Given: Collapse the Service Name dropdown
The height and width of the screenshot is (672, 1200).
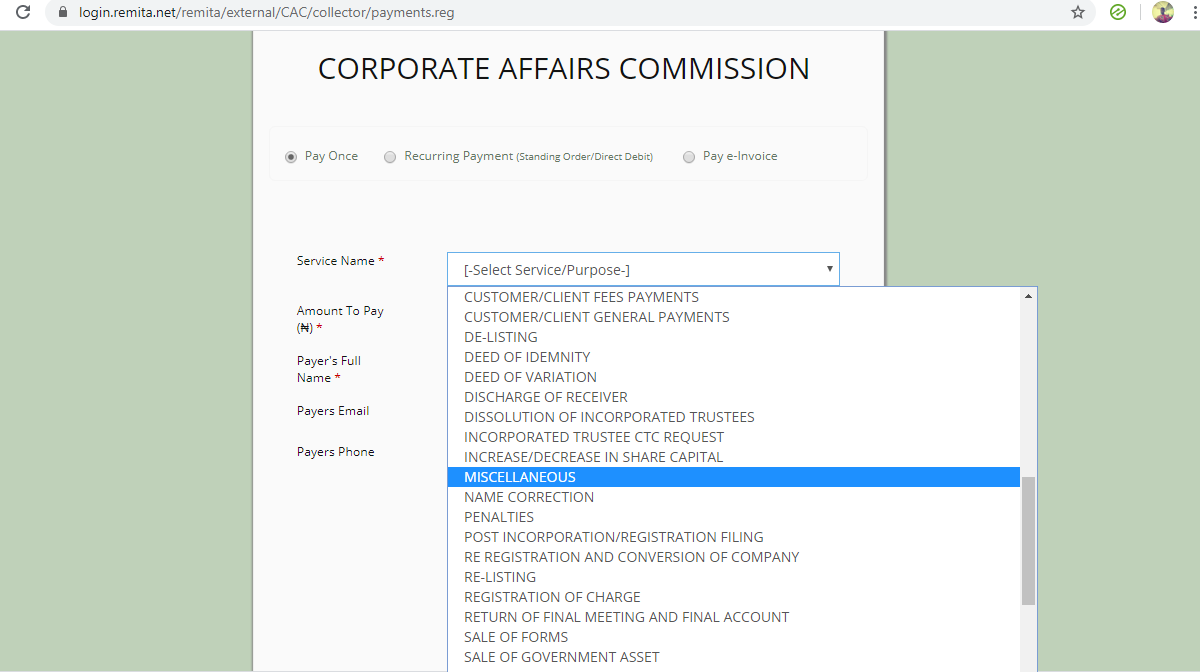Looking at the screenshot, I should (x=643, y=270).
